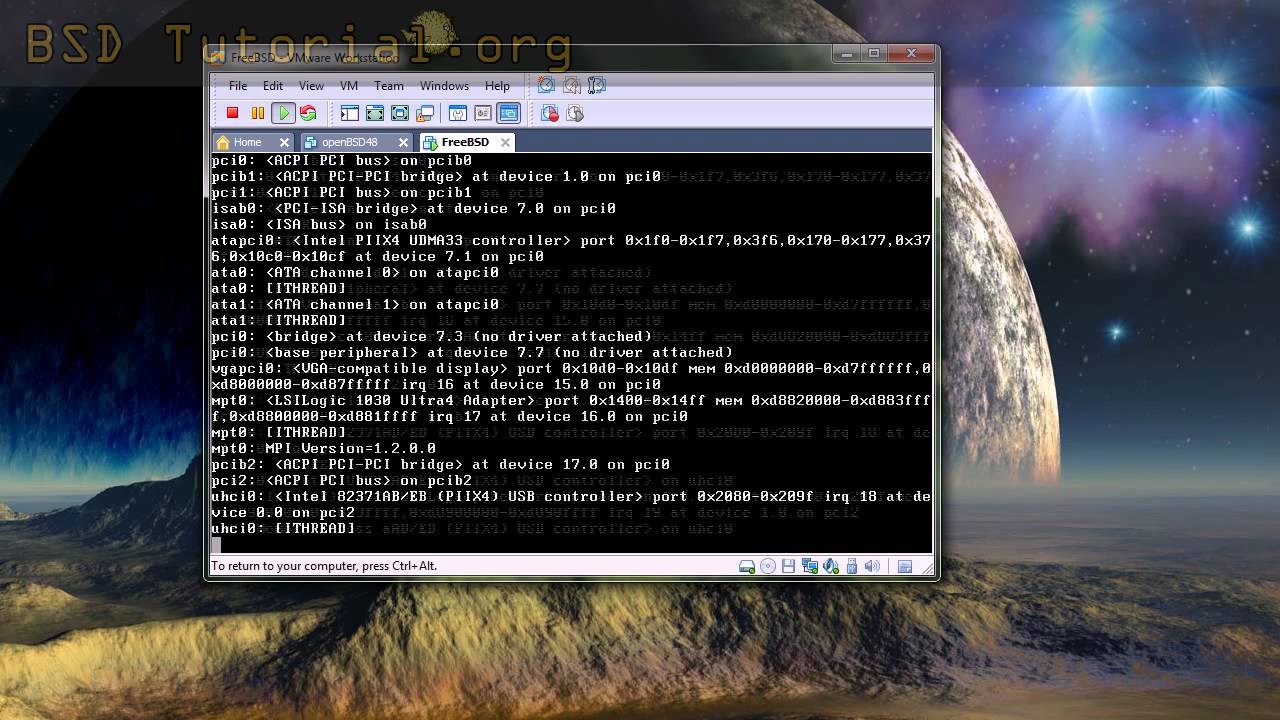Screen dimensions: 1280x720
Task: Switch to the openBSD48 tab
Action: (349, 142)
